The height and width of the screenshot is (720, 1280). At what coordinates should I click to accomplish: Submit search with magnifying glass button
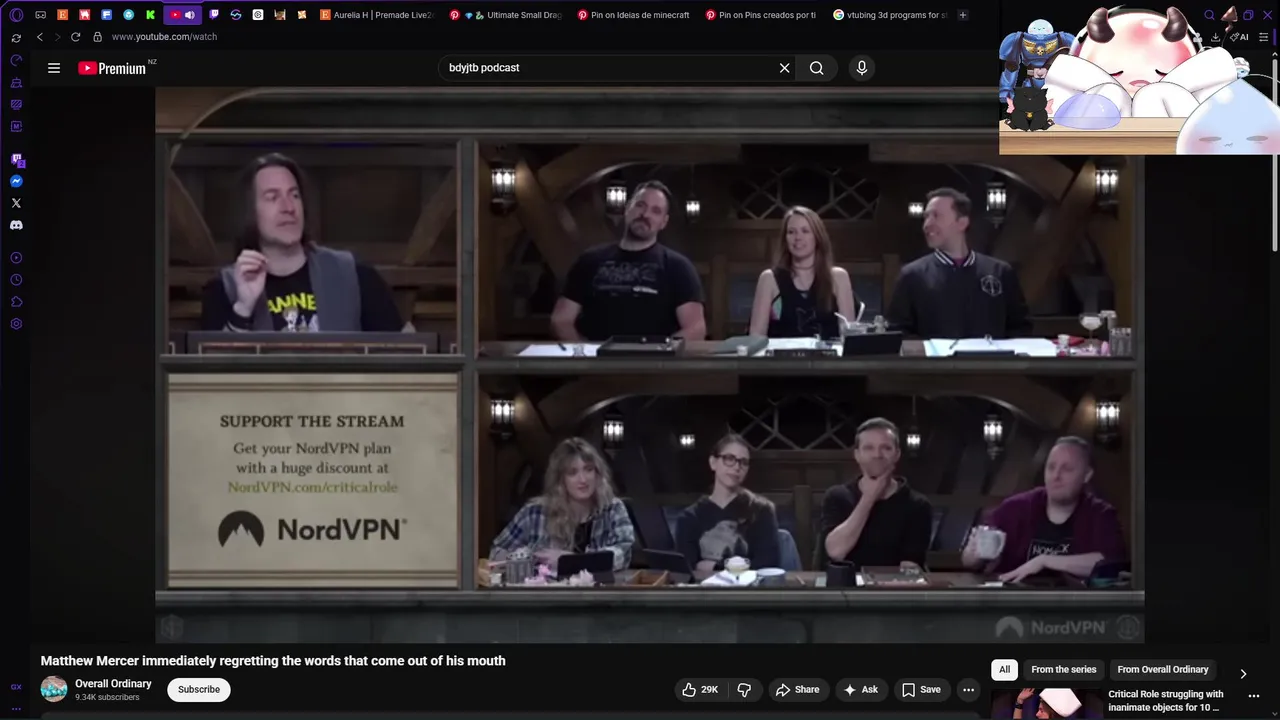[817, 68]
